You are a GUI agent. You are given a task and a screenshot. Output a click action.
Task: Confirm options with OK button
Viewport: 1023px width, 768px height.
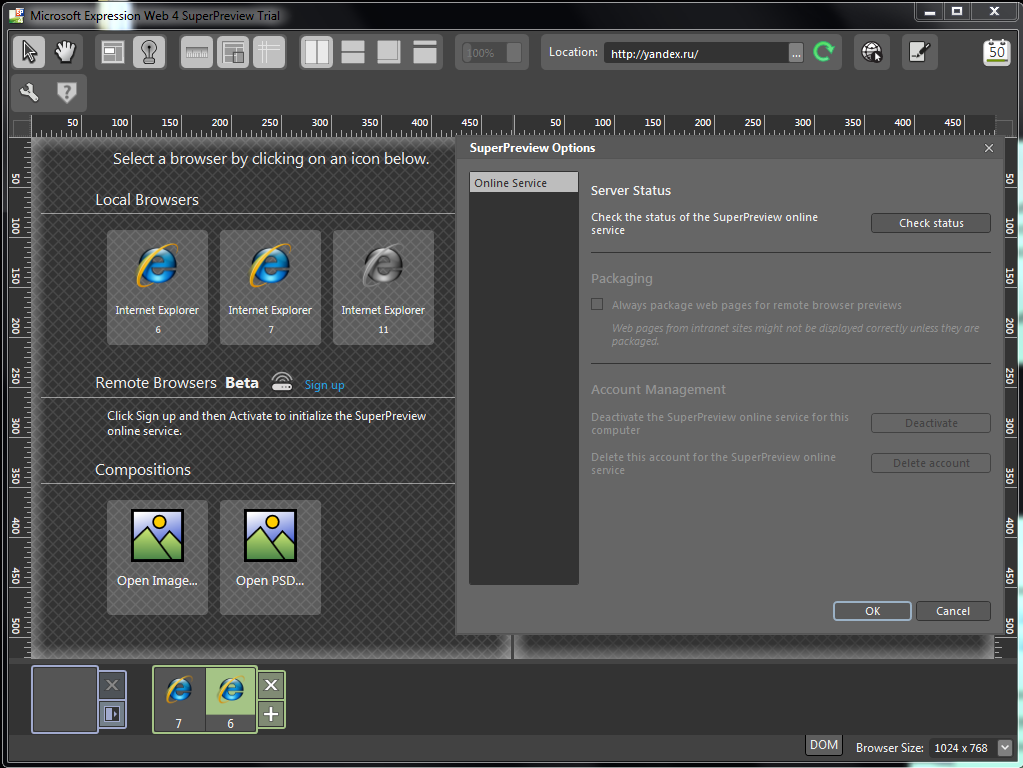click(872, 611)
